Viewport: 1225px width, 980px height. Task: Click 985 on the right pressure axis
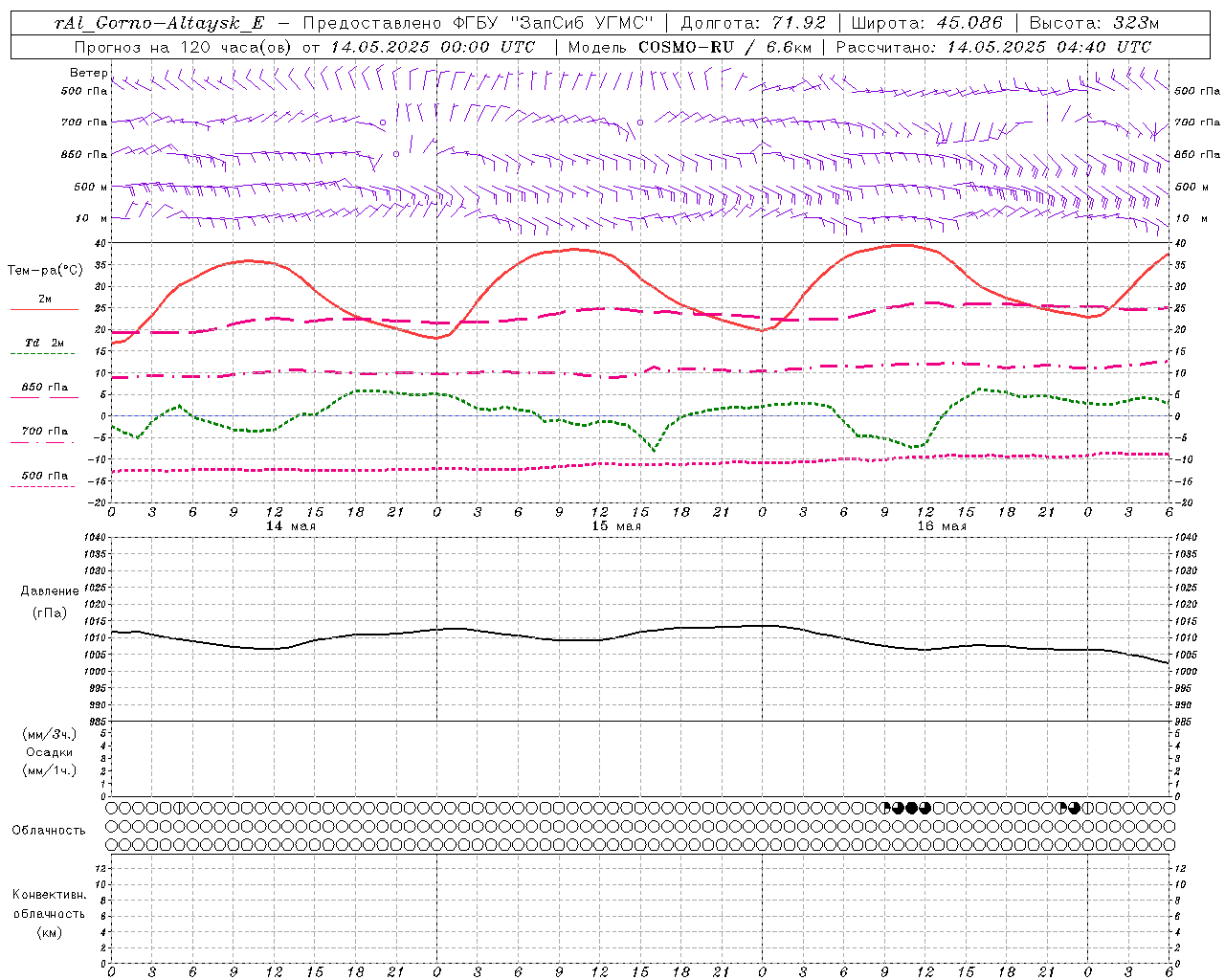pyautogui.click(x=1185, y=722)
